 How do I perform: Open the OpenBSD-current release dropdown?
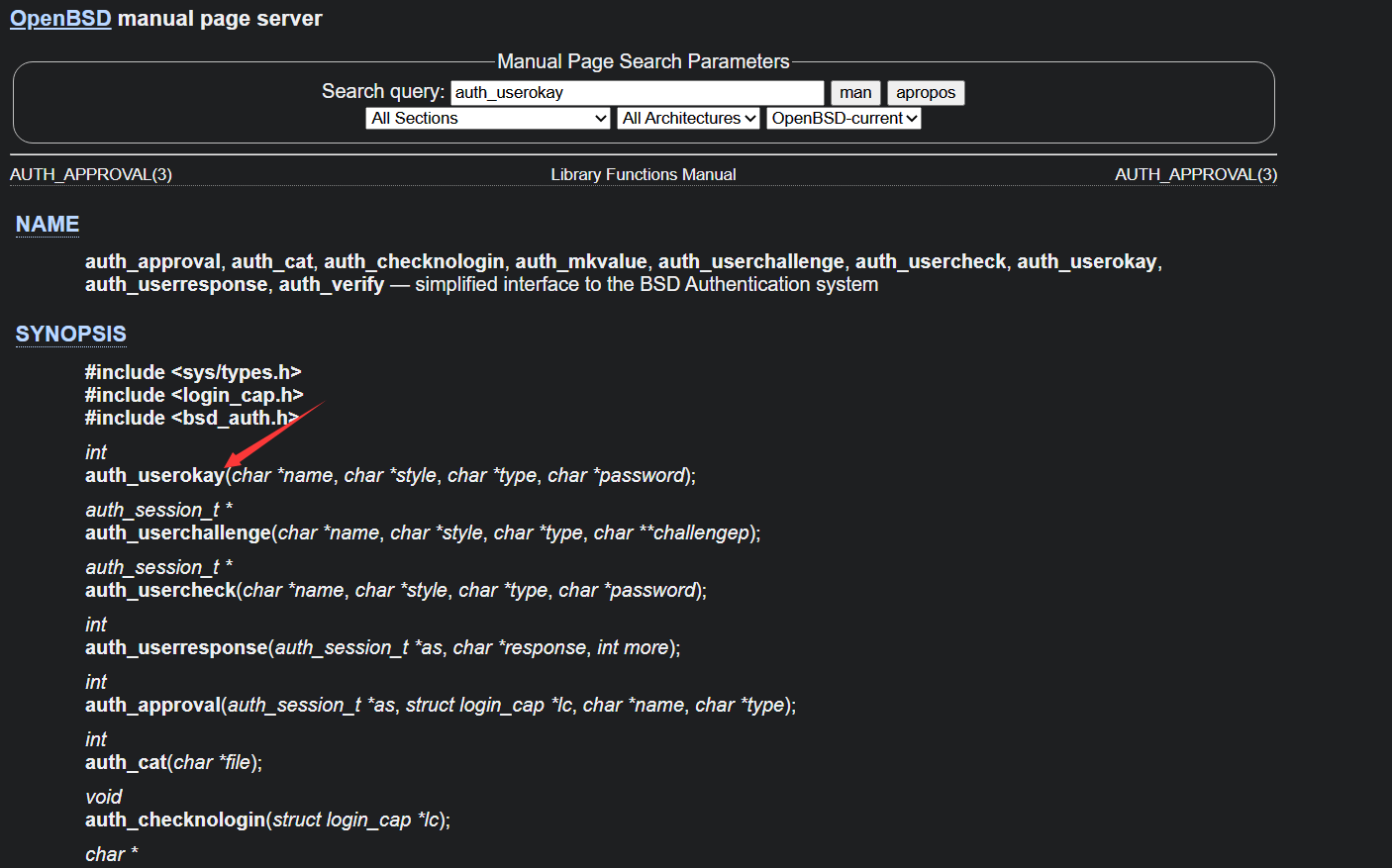tap(845, 119)
